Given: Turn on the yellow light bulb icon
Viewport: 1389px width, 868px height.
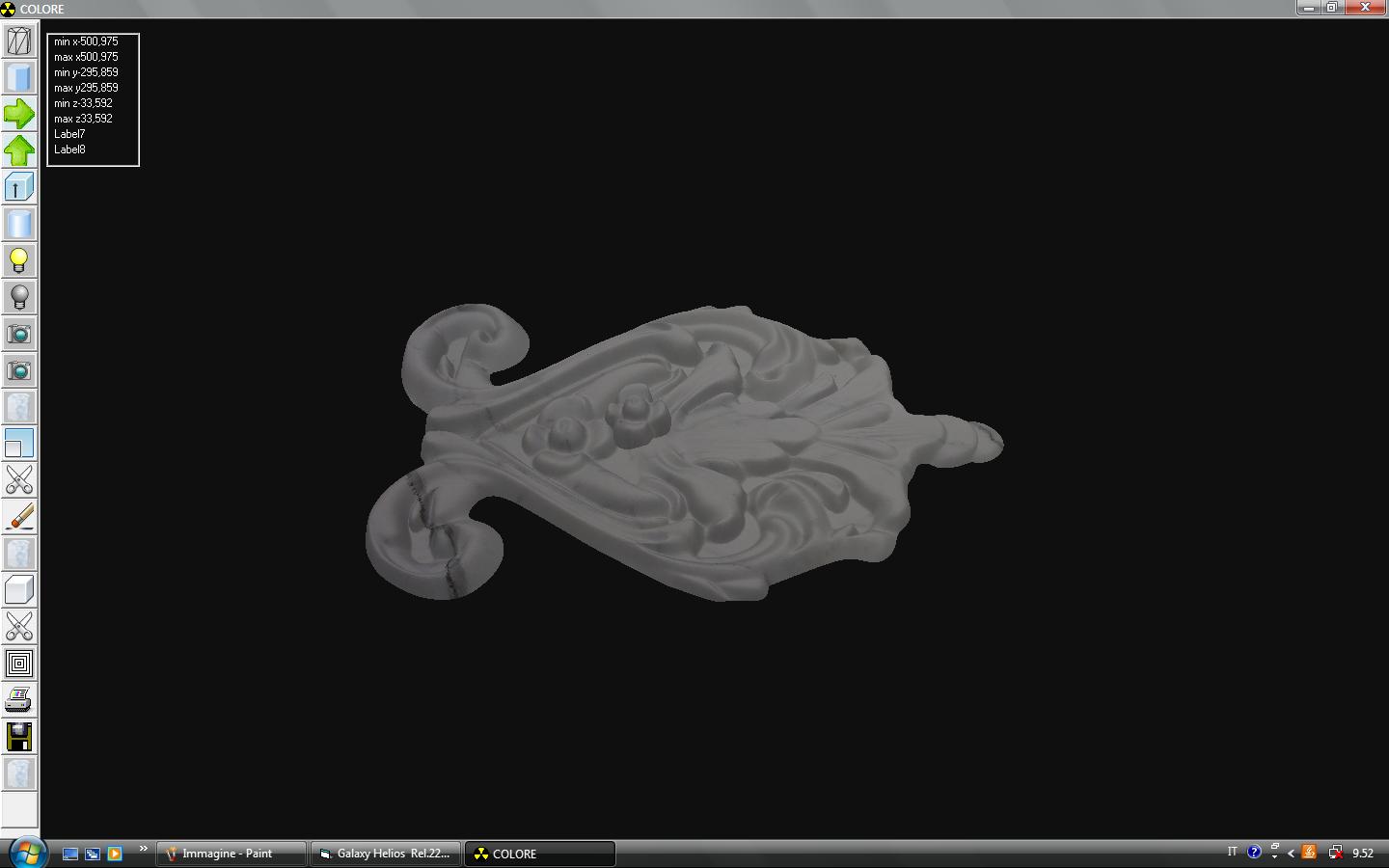Looking at the screenshot, I should pyautogui.click(x=19, y=260).
